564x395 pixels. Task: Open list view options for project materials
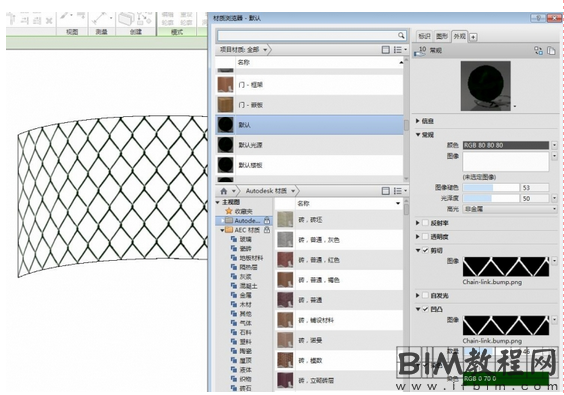pyautogui.click(x=400, y=50)
